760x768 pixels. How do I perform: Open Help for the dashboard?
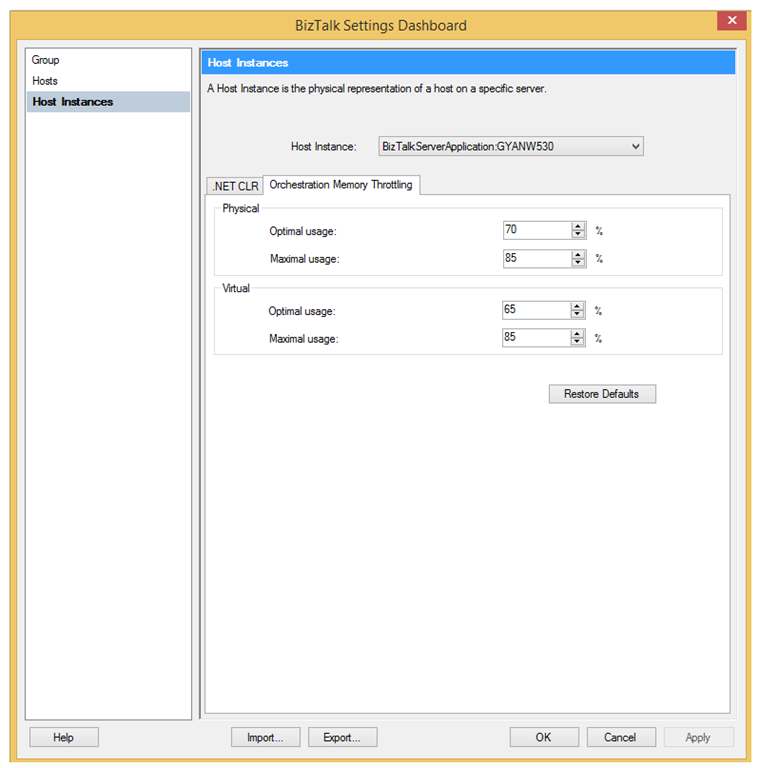coord(64,737)
